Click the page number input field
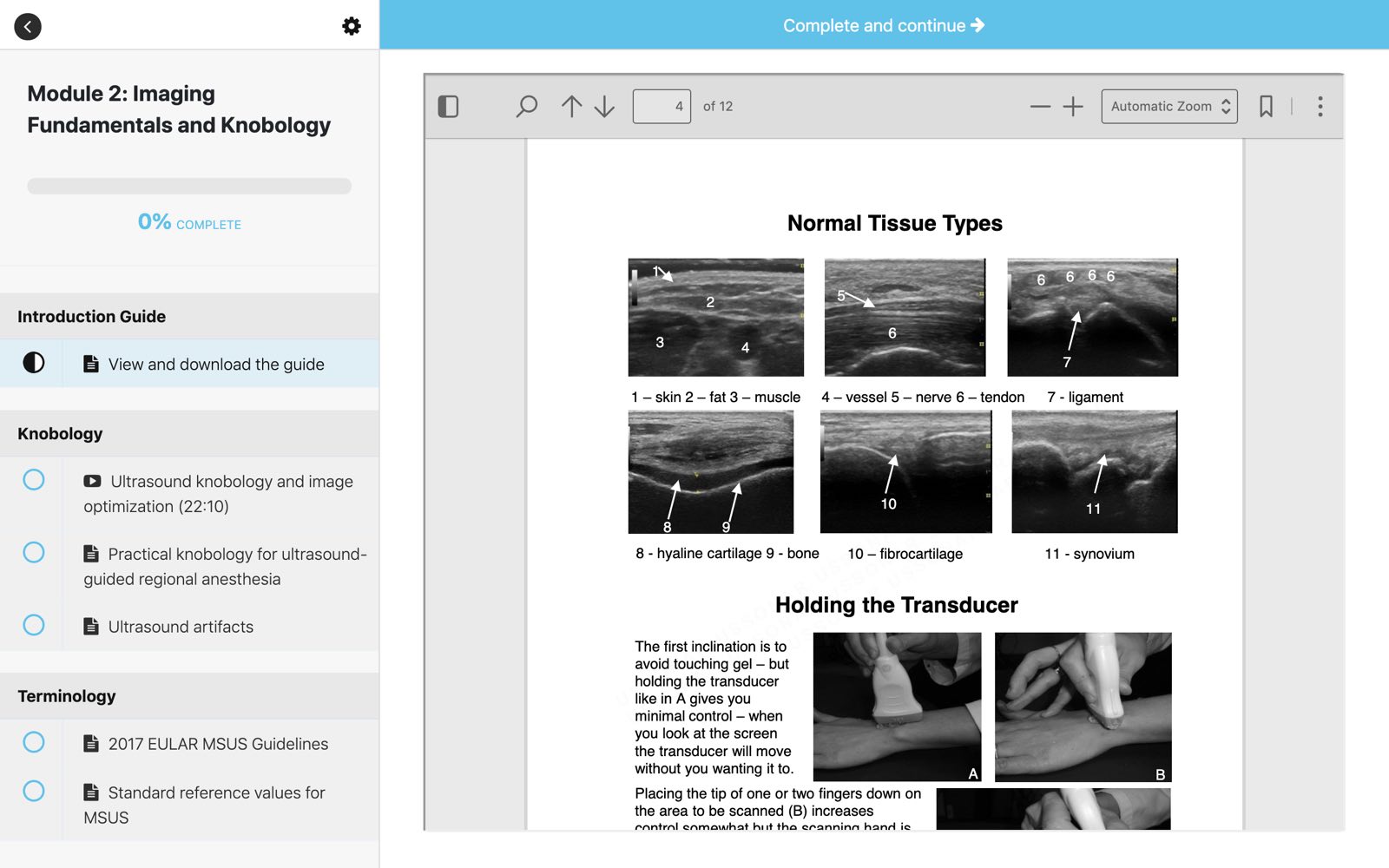The width and height of the screenshot is (1389, 868). (x=662, y=107)
